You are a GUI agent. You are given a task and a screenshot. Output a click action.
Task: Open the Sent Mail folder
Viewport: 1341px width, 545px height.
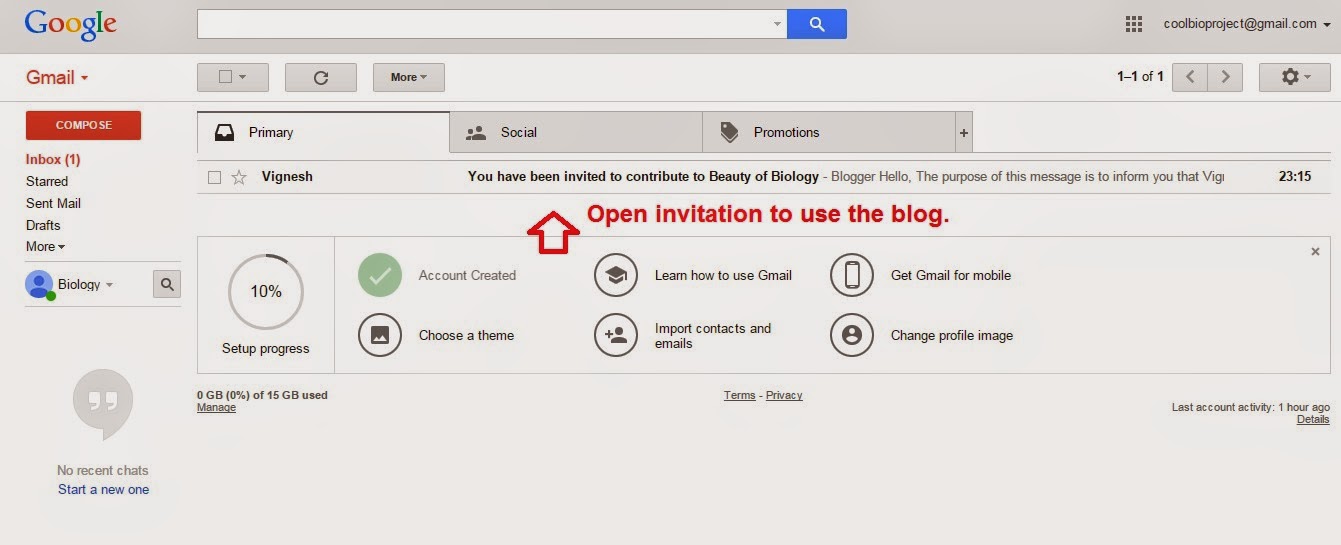(53, 204)
